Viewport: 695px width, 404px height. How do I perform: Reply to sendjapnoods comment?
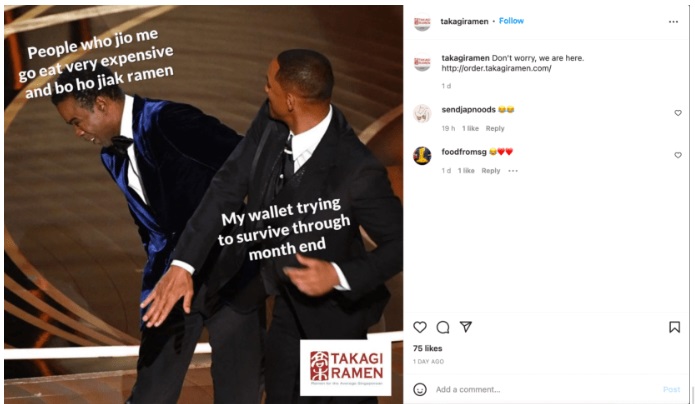pyautogui.click(x=495, y=129)
